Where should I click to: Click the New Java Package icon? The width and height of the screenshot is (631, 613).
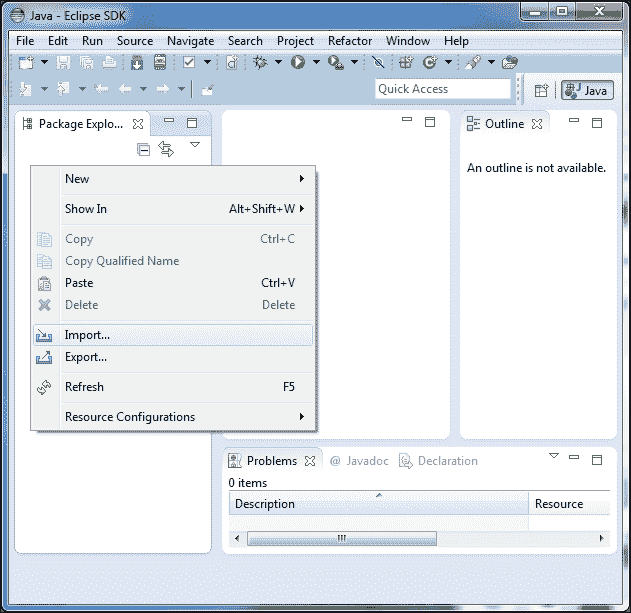click(x=406, y=62)
